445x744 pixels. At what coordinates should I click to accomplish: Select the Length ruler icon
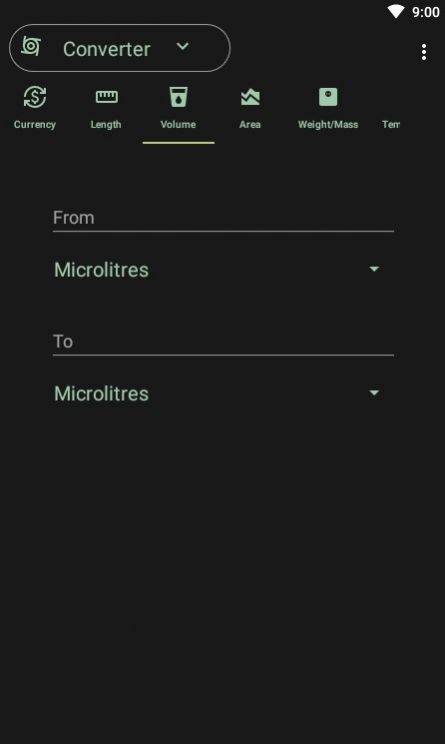[x=106, y=97]
